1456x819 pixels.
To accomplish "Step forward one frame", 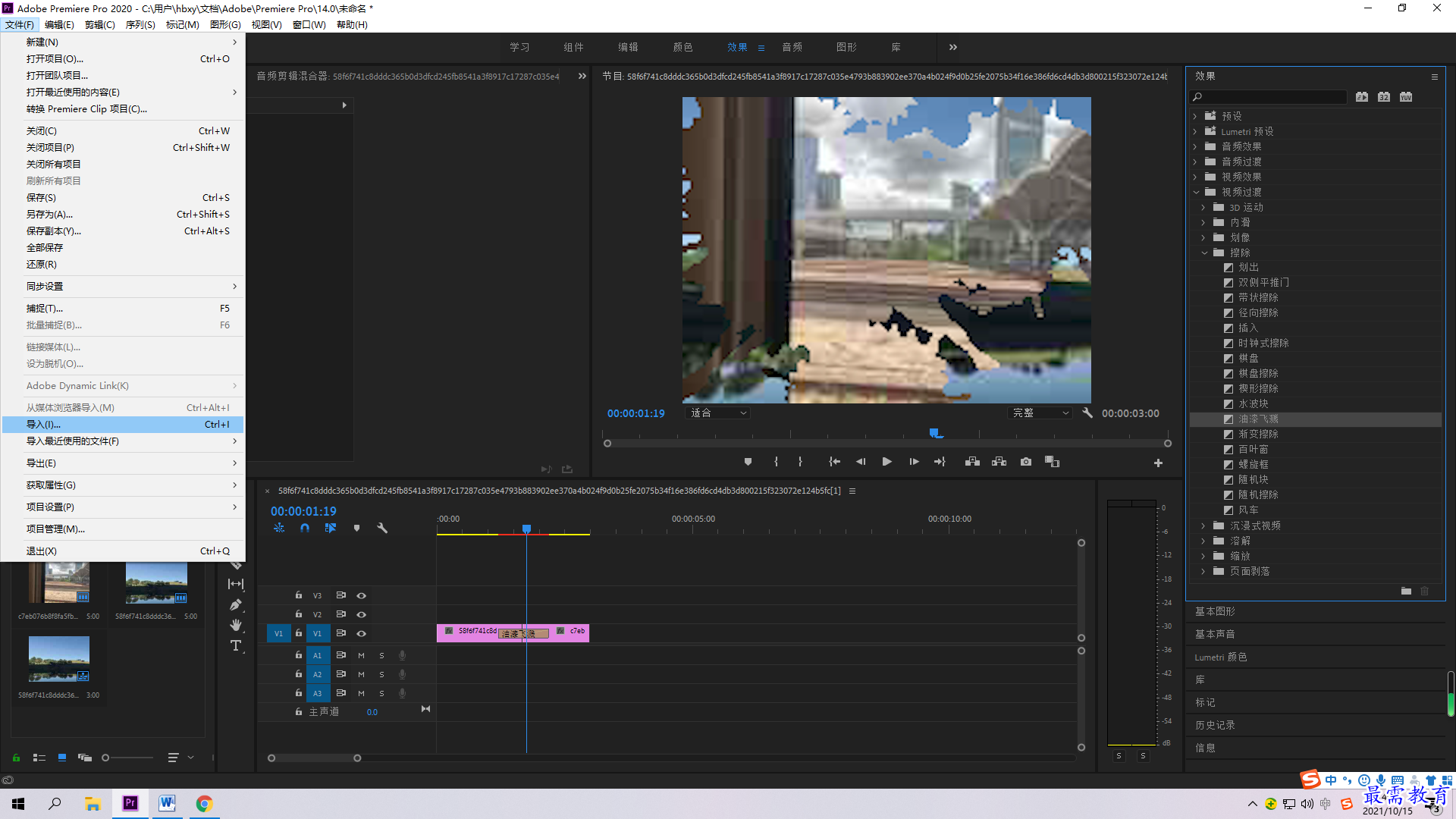I will click(x=914, y=462).
